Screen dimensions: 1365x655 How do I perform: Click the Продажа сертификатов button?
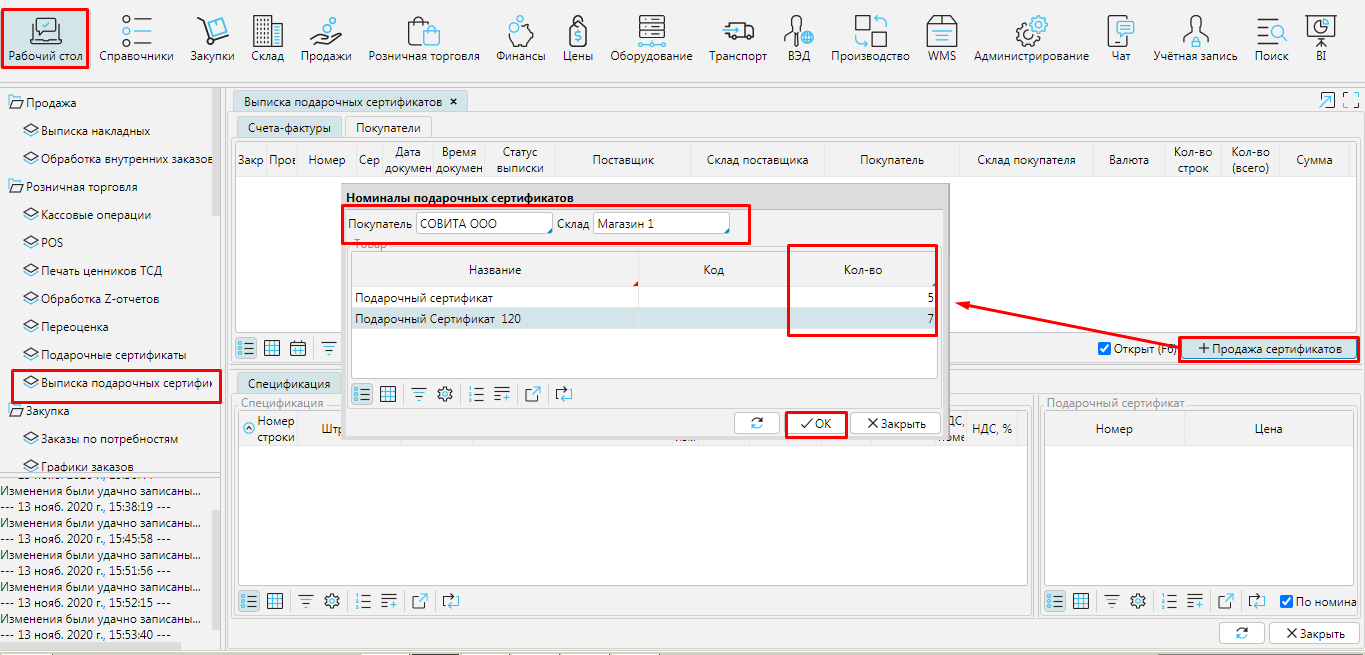pos(1269,349)
